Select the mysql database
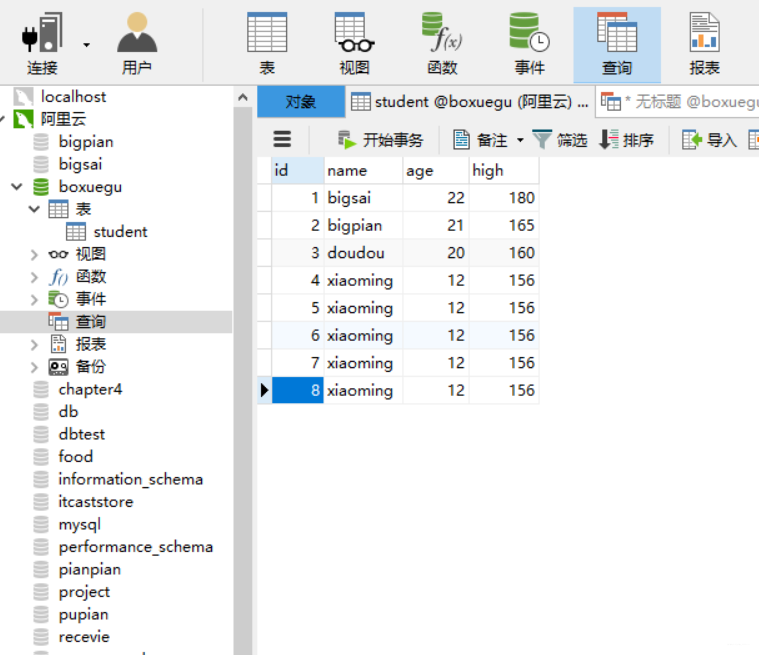Screen dimensions: 759x655 (79, 524)
